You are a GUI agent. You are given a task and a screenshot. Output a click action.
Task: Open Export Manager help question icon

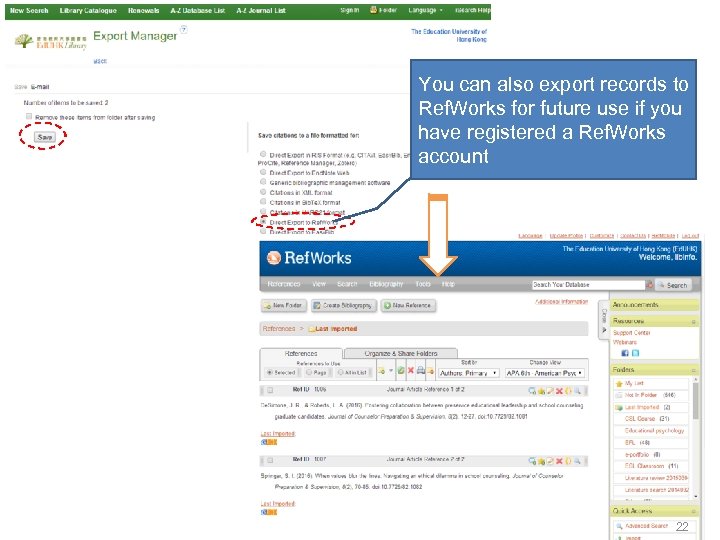pyautogui.click(x=184, y=30)
